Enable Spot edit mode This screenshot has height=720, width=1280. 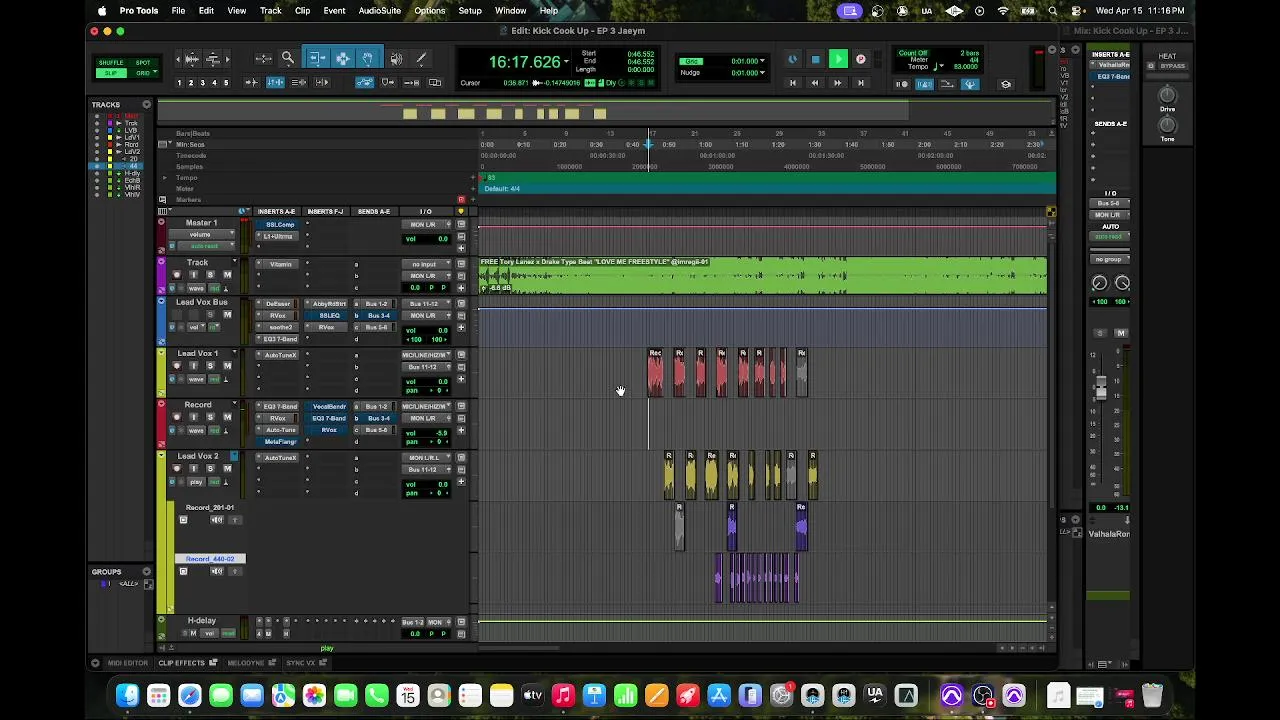pyautogui.click(x=143, y=63)
